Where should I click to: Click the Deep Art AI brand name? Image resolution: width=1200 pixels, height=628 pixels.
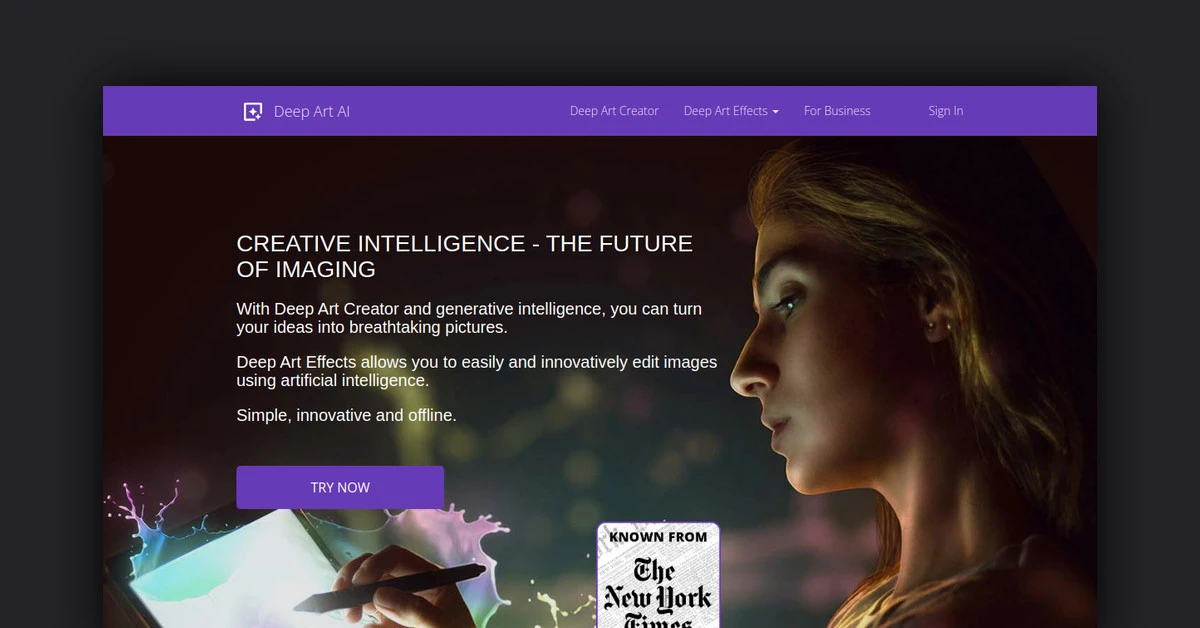(x=312, y=111)
